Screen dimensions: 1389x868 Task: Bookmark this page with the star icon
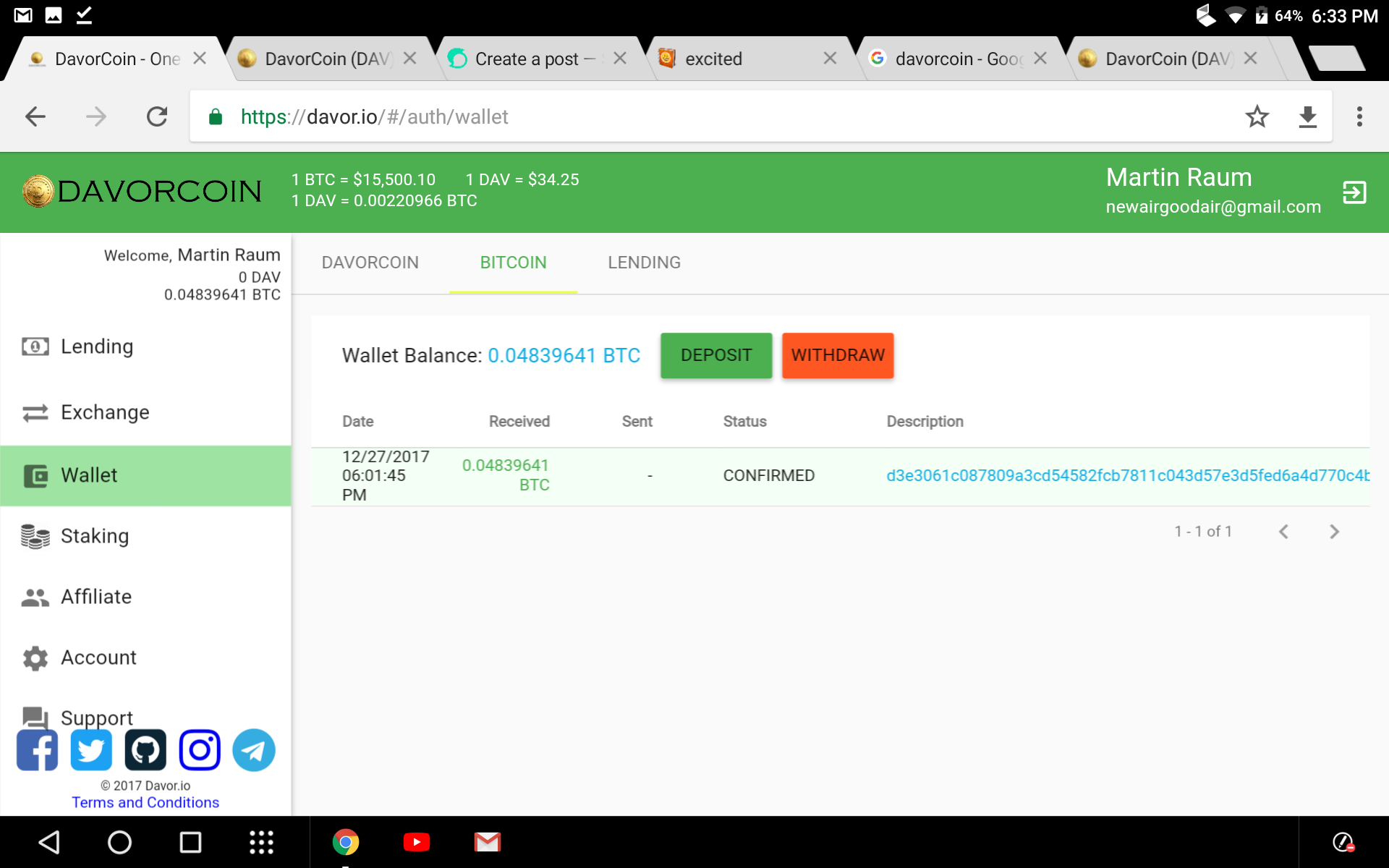[x=1257, y=116]
